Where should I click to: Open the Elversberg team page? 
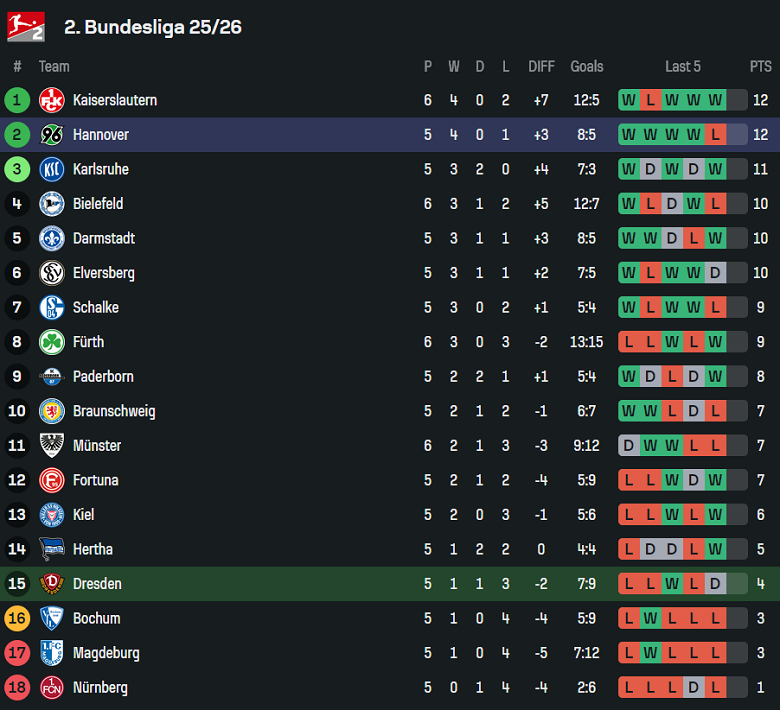103,273
